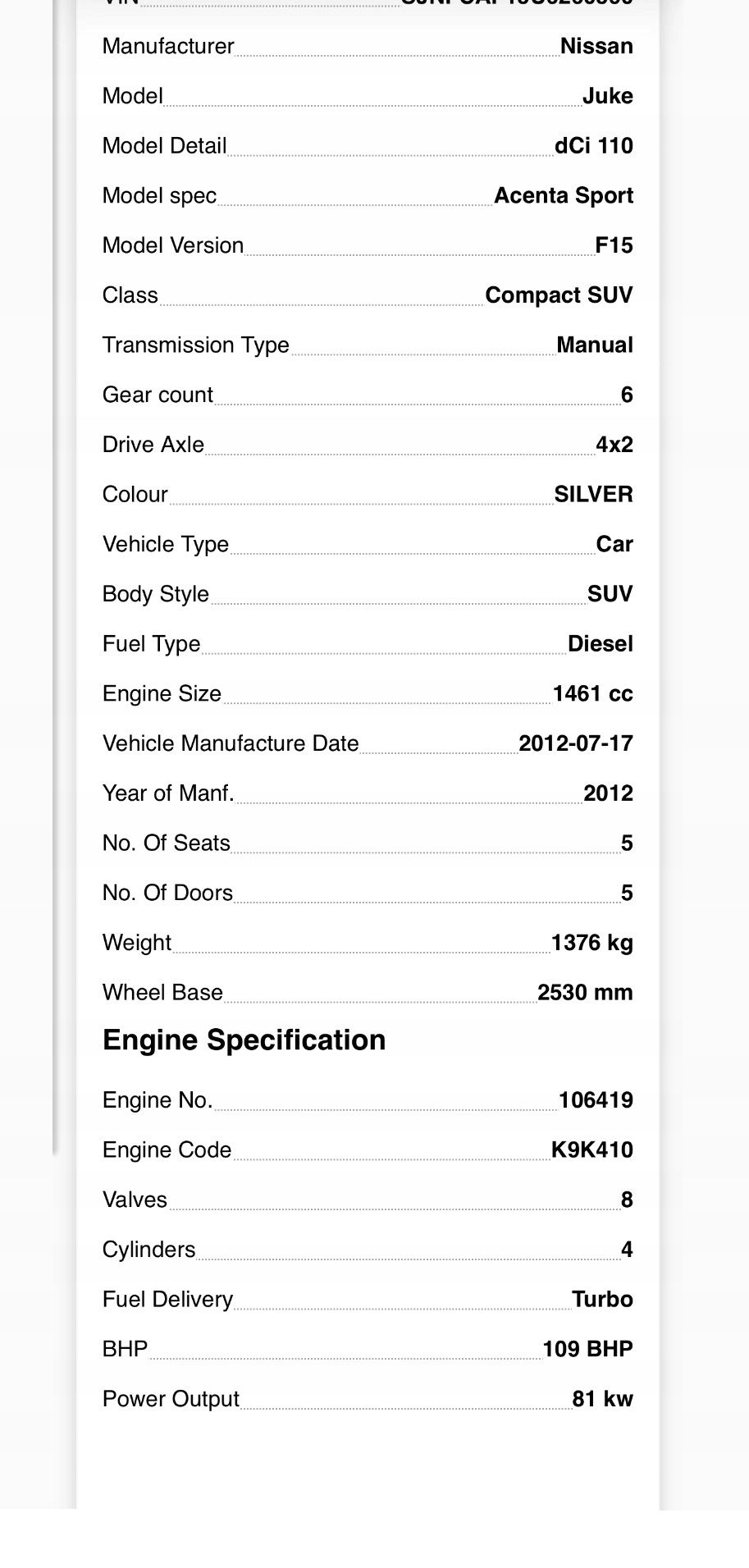Select the F15 model version value
749x1568 pixels.
click(x=614, y=245)
